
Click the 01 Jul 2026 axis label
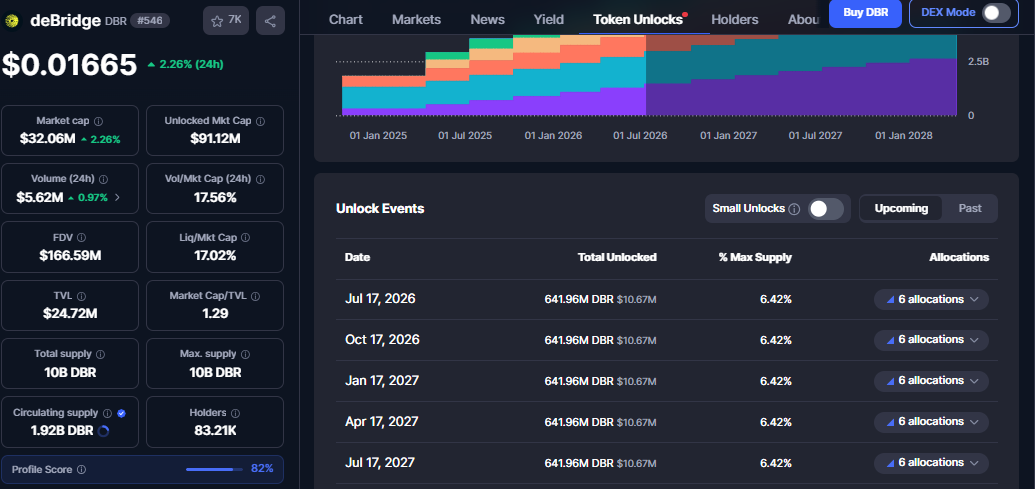tap(640, 136)
